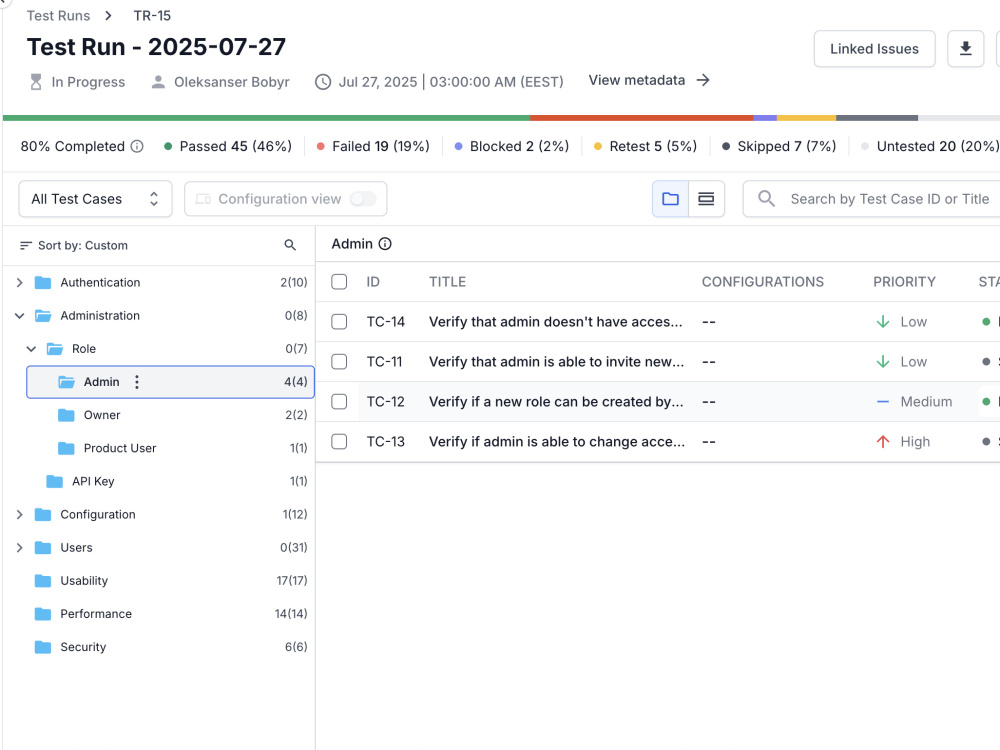Click the TITLE column header
1000x750 pixels.
[447, 282]
